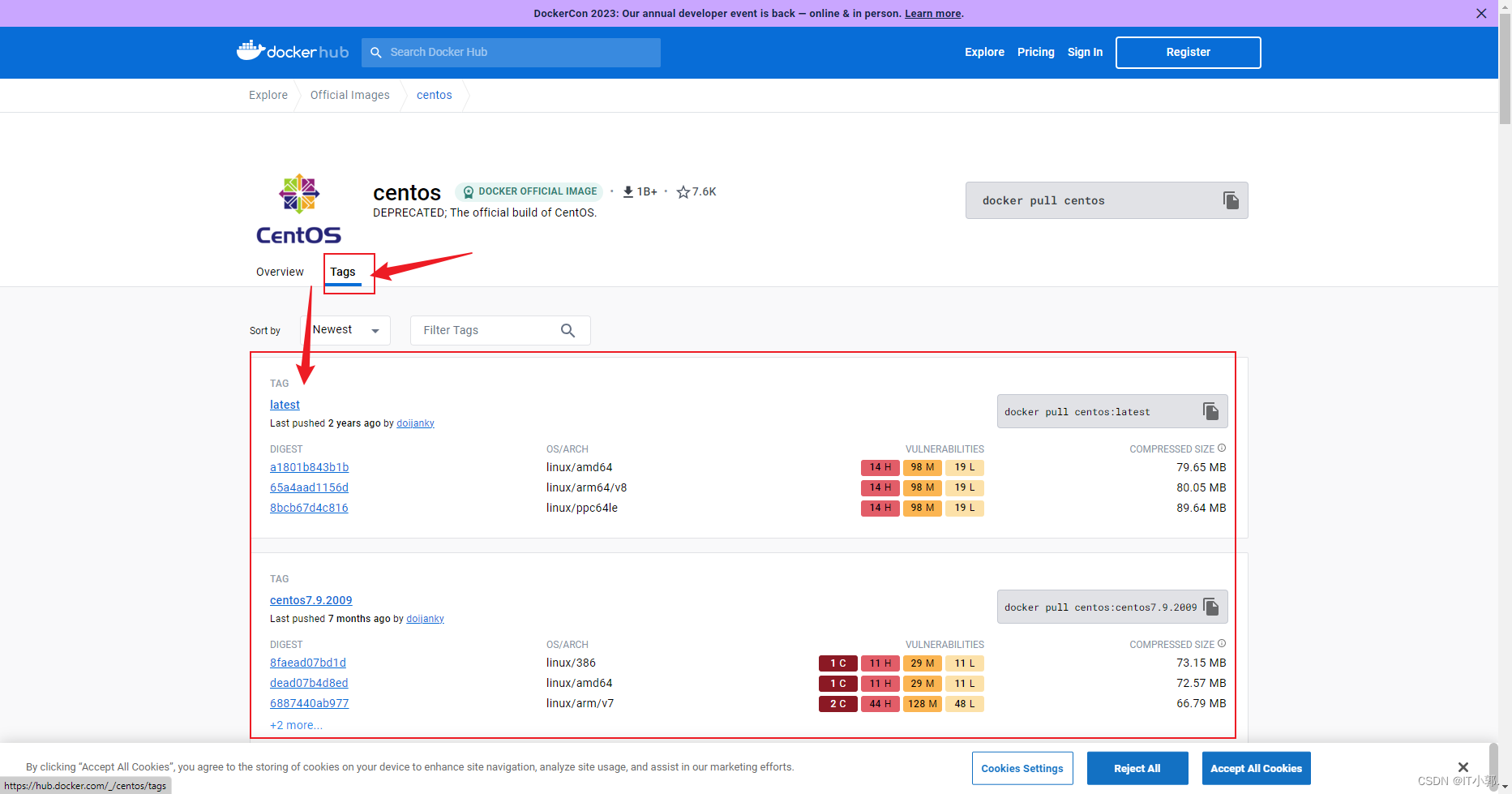The image size is (1512, 794).
Task: Close the DockerCon announcement banner
Action: tap(1481, 13)
